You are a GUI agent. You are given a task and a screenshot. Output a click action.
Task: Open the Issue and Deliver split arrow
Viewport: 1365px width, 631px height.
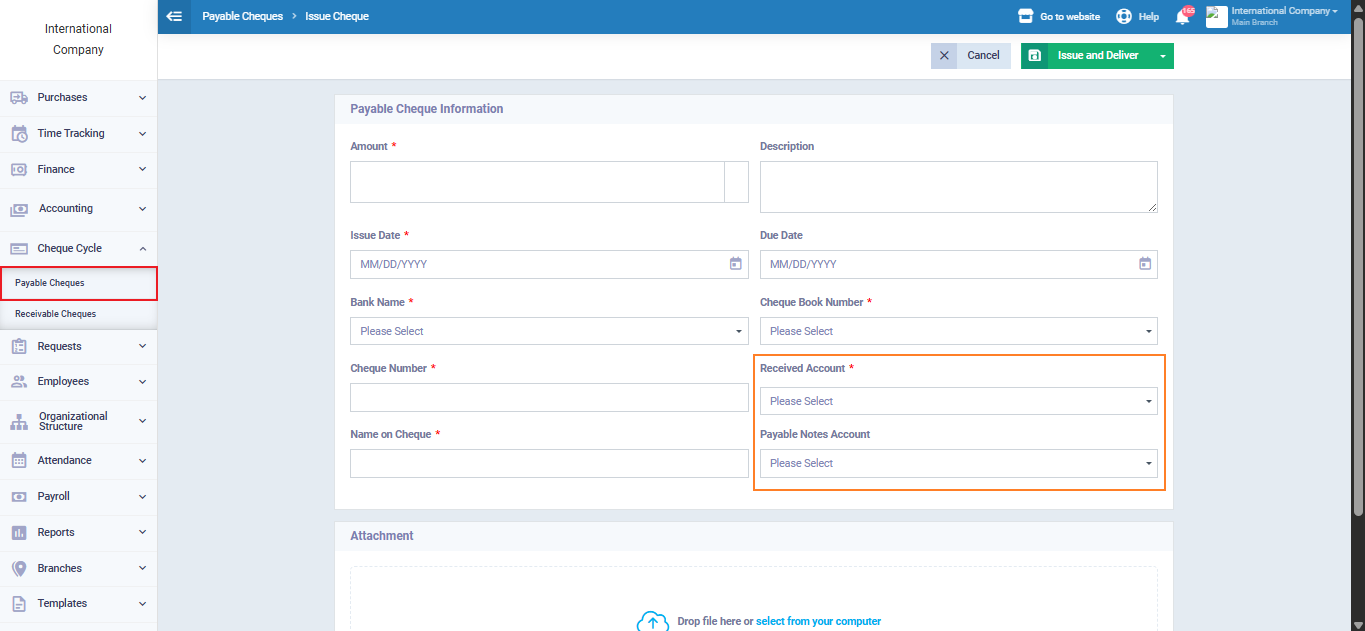[x=1162, y=56]
